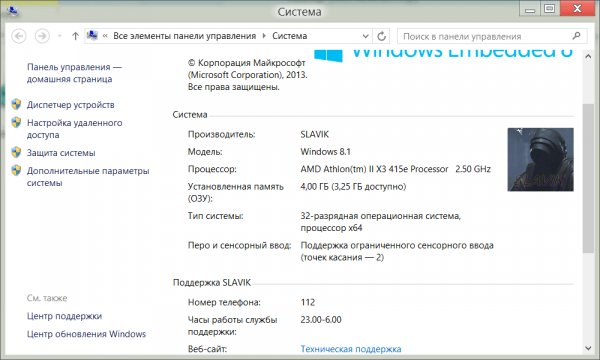Select the 'Windows 8.1' model value

[x=326, y=152]
